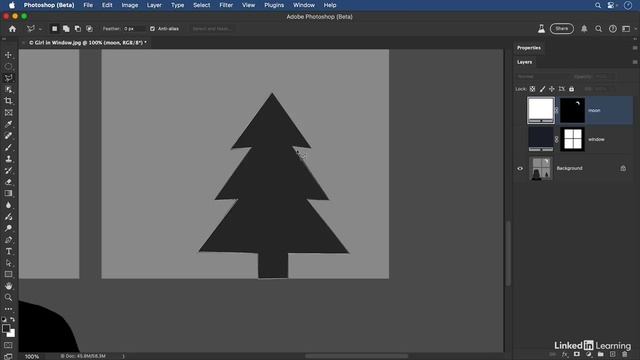
Task: Select the Polygonal Lasso tool in toolbar
Action: (x=8, y=78)
